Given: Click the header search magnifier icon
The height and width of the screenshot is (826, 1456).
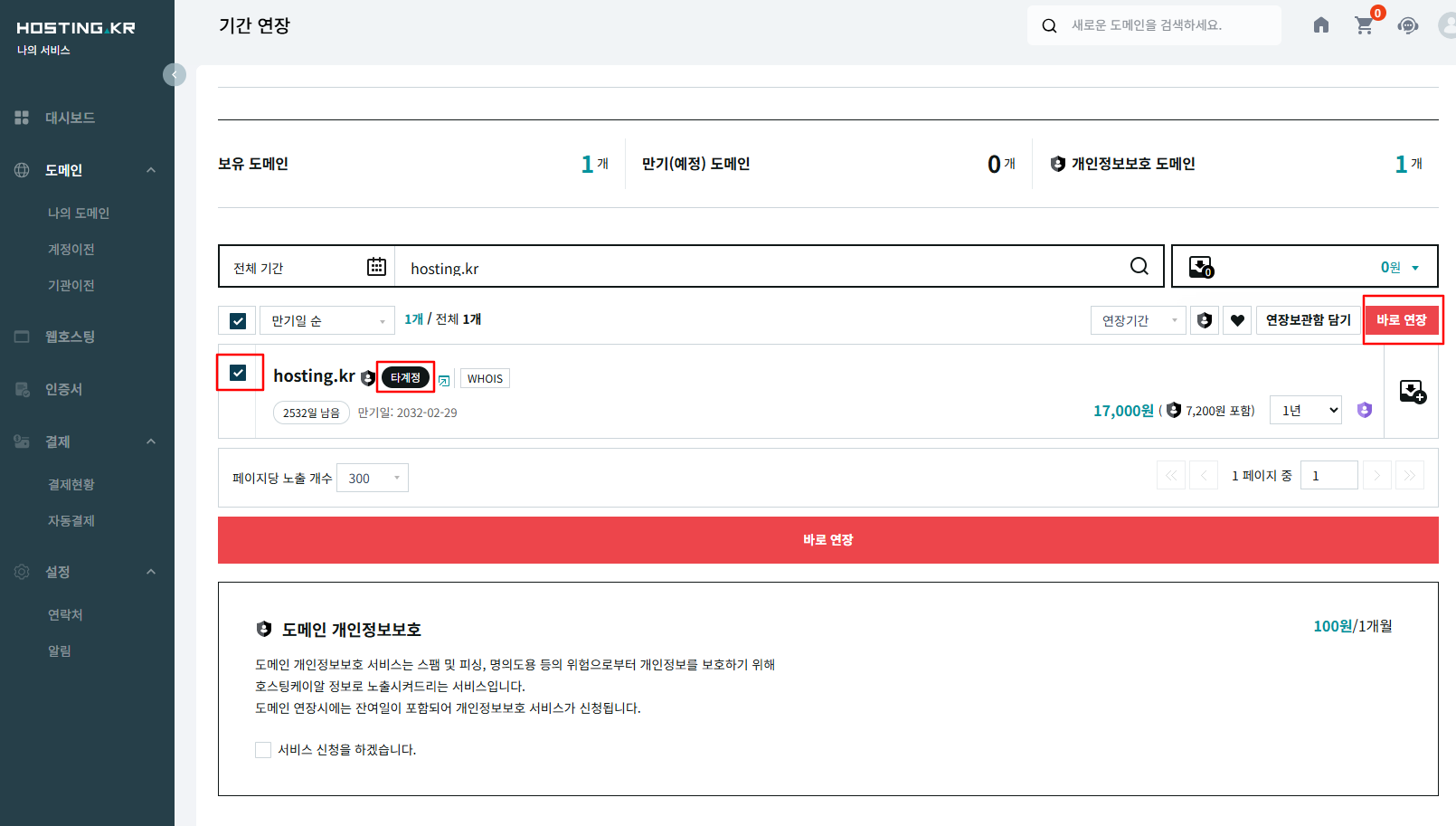Looking at the screenshot, I should (x=1049, y=25).
